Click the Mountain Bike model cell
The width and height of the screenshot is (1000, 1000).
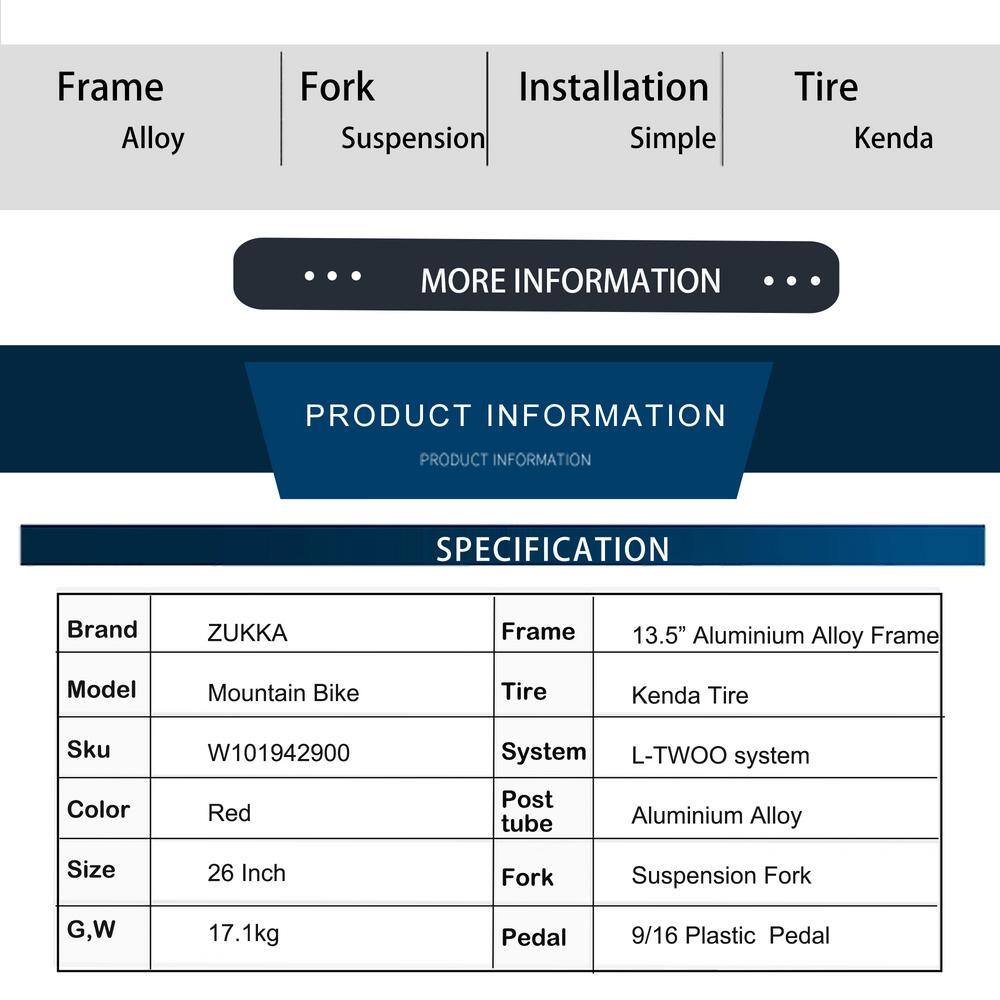(x=322, y=684)
